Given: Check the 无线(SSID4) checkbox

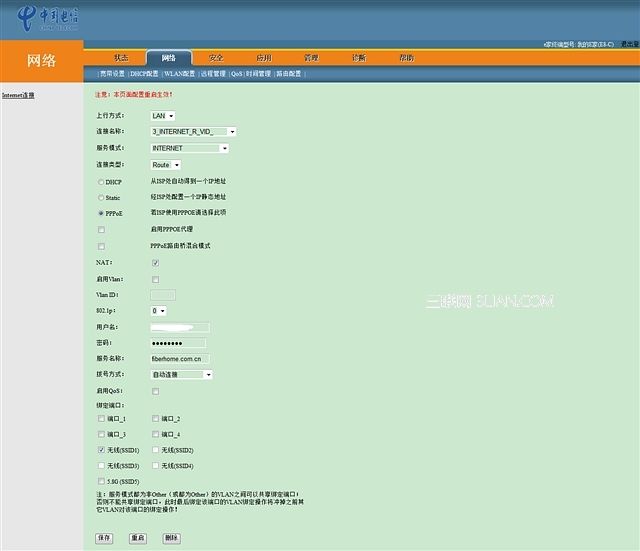Looking at the screenshot, I should [x=156, y=465].
